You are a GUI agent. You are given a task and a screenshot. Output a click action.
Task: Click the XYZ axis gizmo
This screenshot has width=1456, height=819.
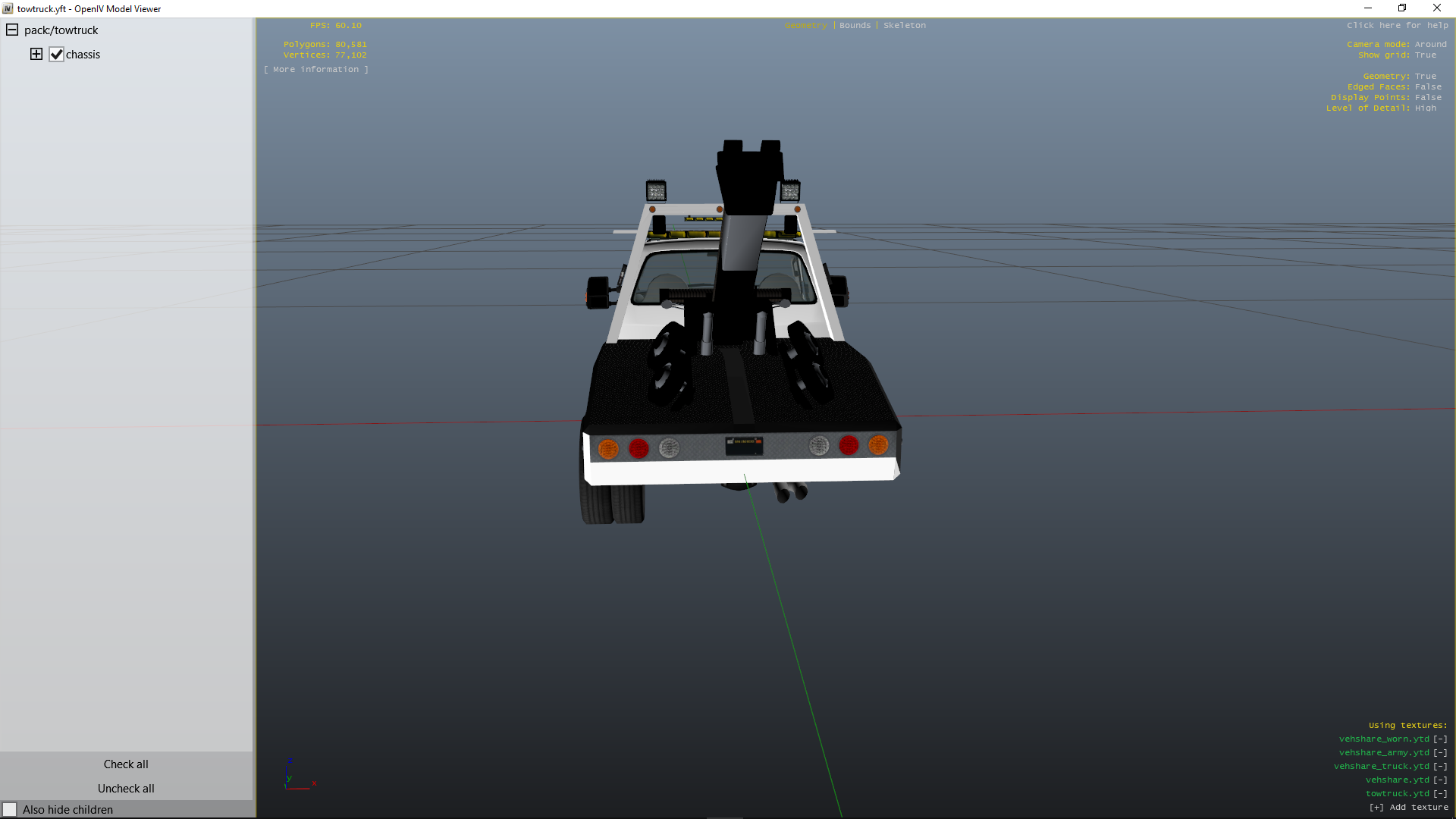click(x=300, y=775)
